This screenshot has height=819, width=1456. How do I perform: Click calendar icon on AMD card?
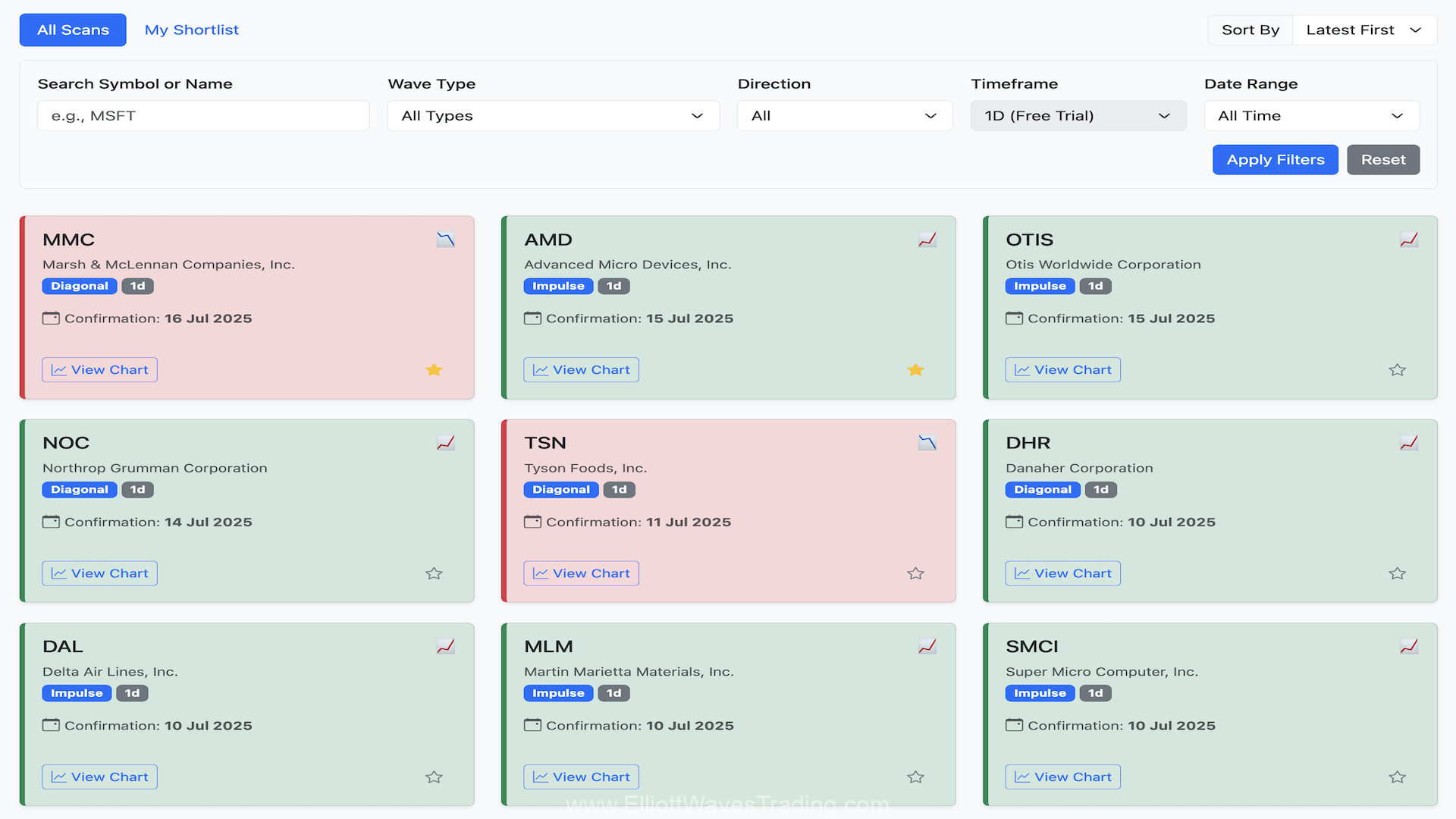(532, 318)
